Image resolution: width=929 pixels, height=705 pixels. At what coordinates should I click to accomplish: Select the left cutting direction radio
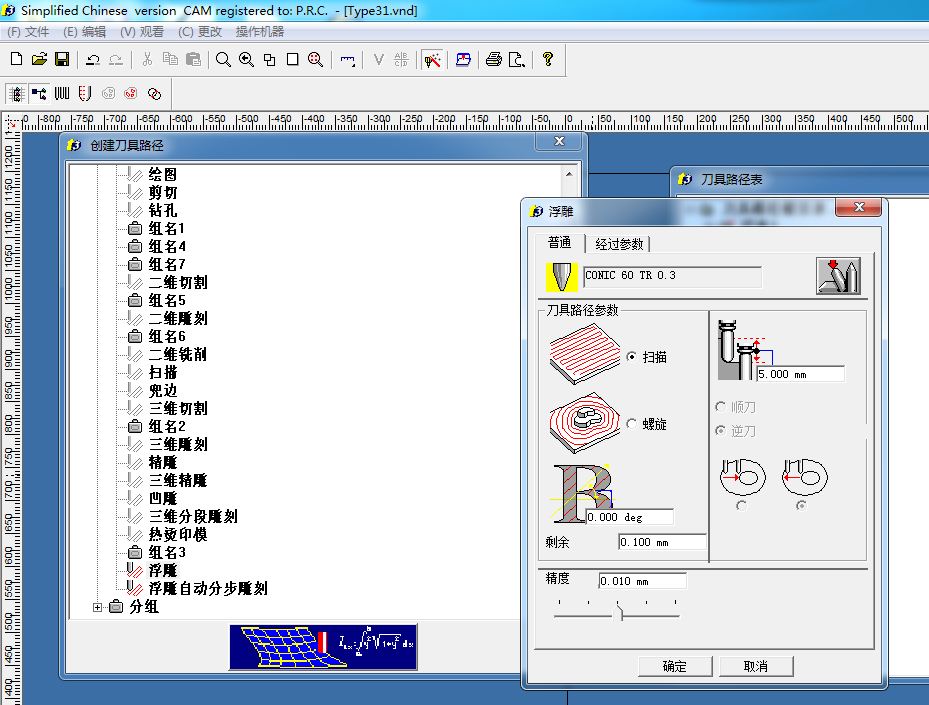(741, 505)
